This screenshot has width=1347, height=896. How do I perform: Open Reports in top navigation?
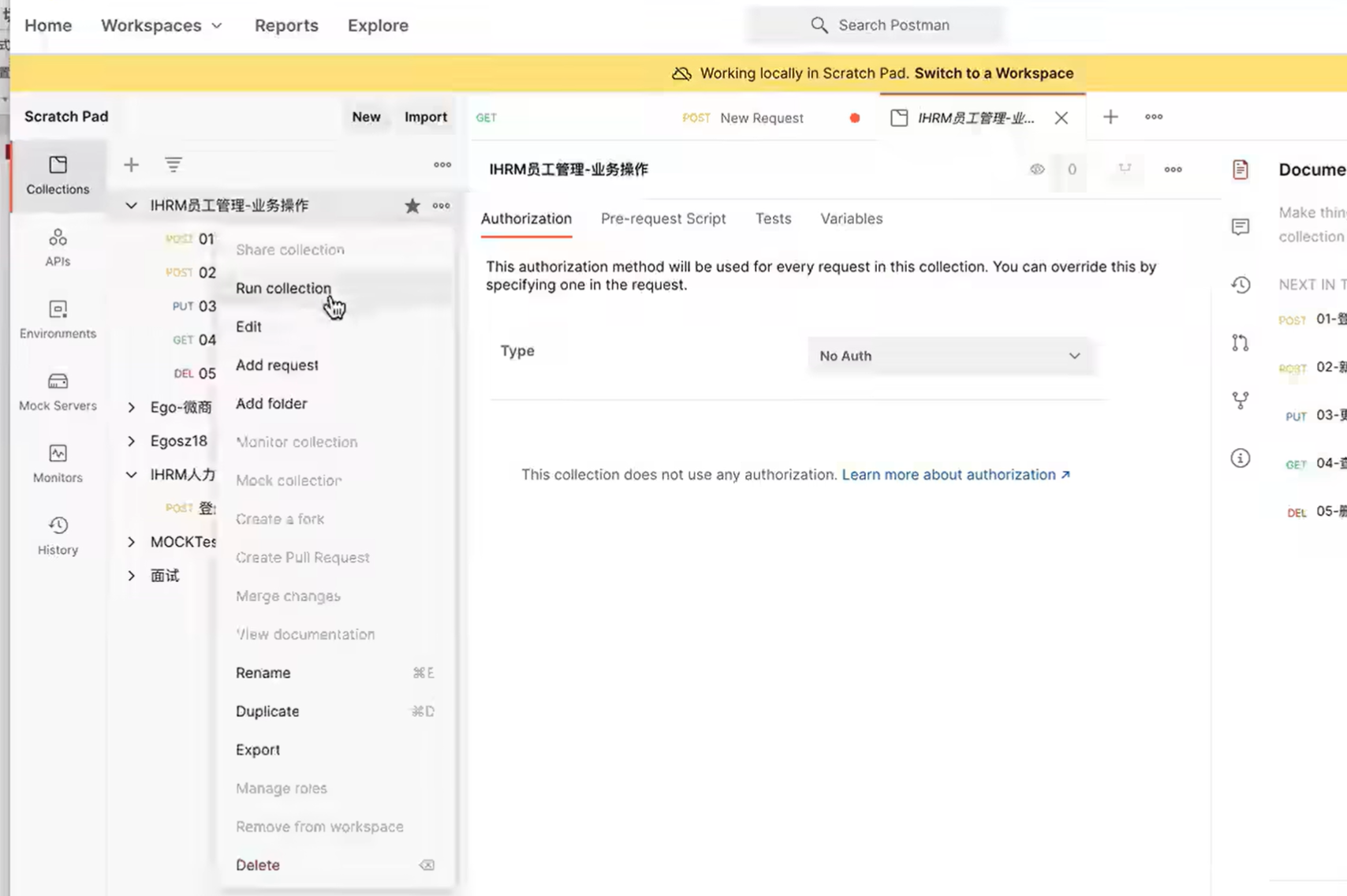(x=286, y=25)
